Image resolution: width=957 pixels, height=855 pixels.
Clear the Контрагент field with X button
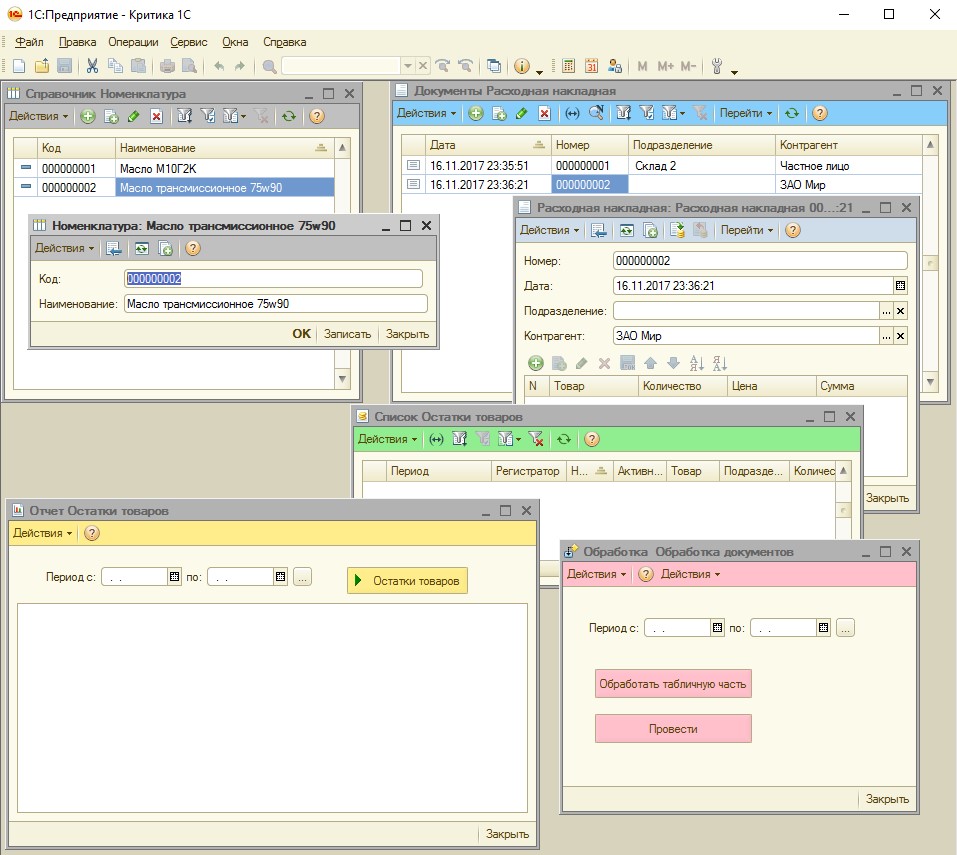pos(900,337)
